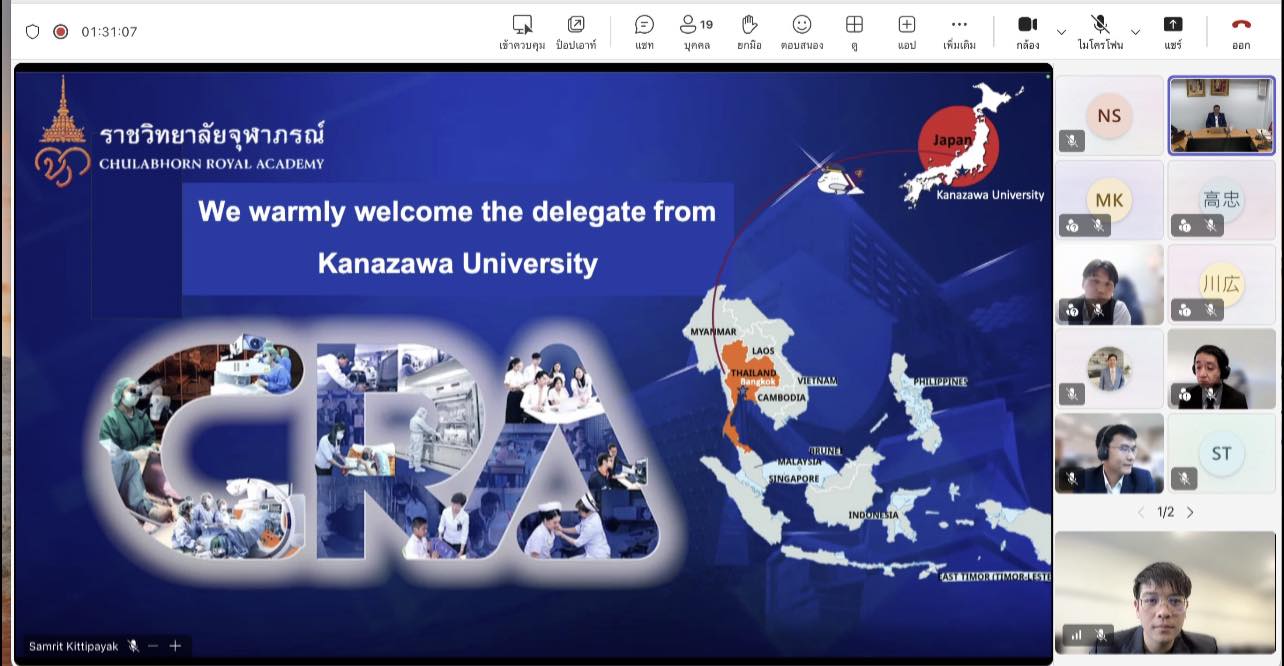
Task: Open the reactions emoji menu
Action: click(x=801, y=31)
